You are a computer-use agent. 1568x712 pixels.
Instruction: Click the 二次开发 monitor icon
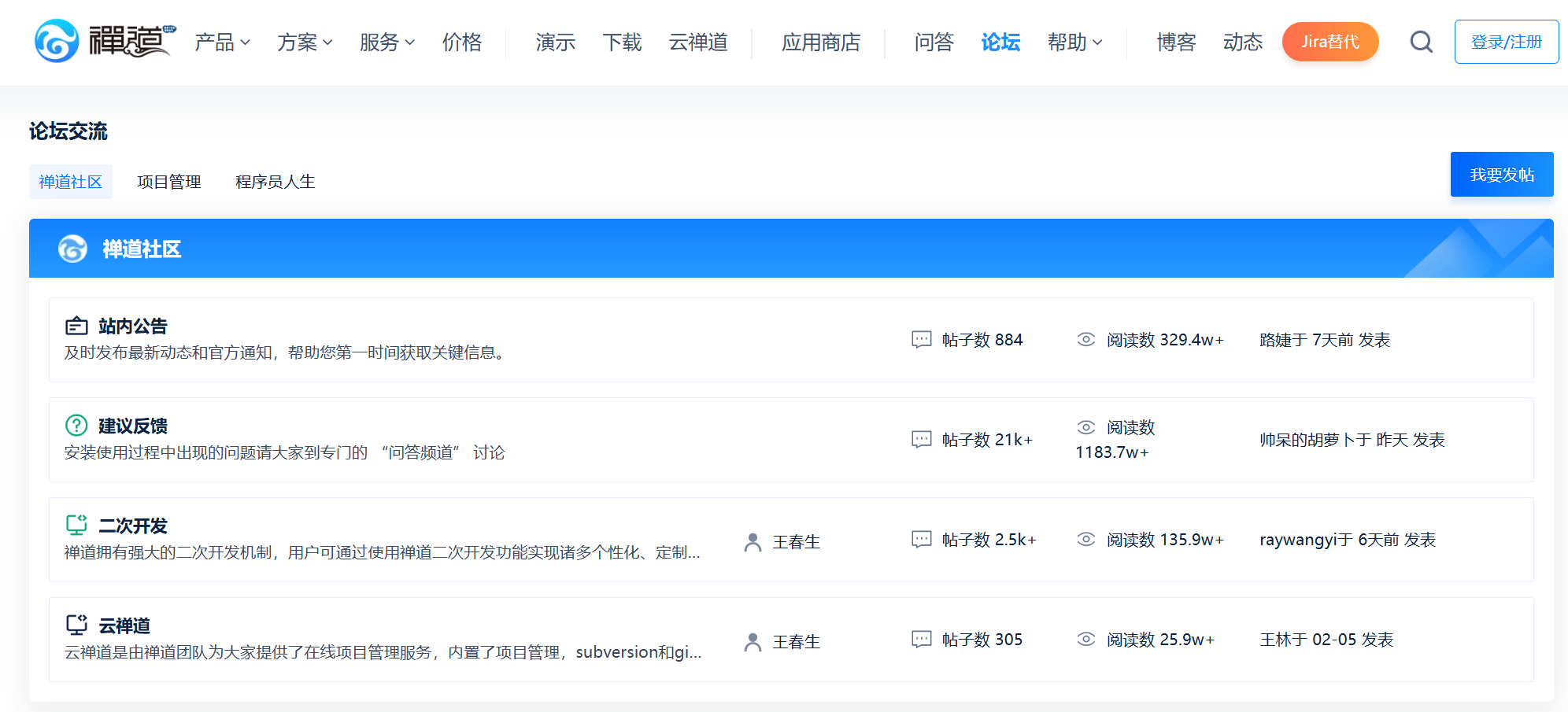click(76, 525)
